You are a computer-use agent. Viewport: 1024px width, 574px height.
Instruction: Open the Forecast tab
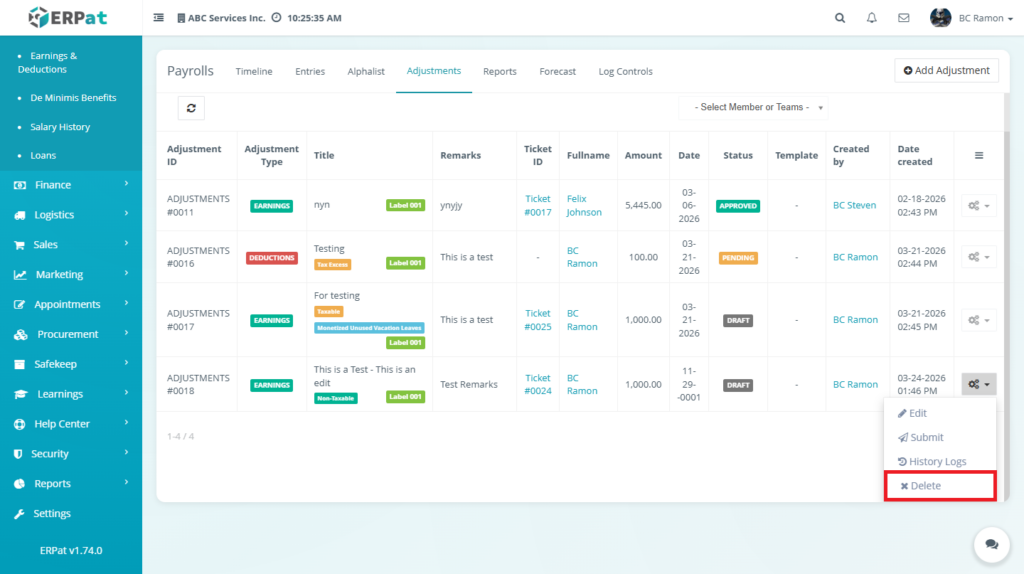tap(557, 72)
